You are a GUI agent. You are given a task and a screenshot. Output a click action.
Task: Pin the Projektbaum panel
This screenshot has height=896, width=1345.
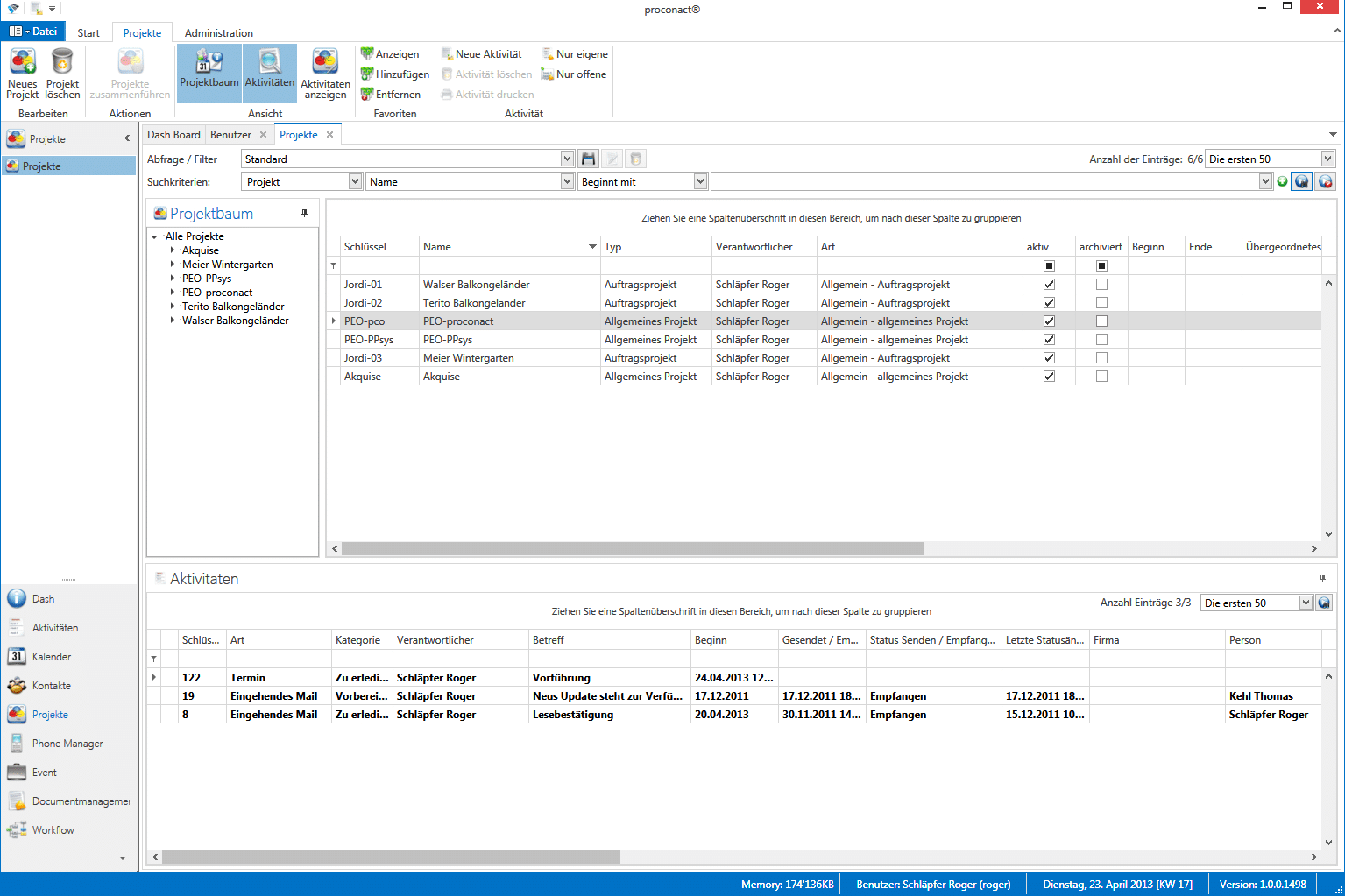305,213
